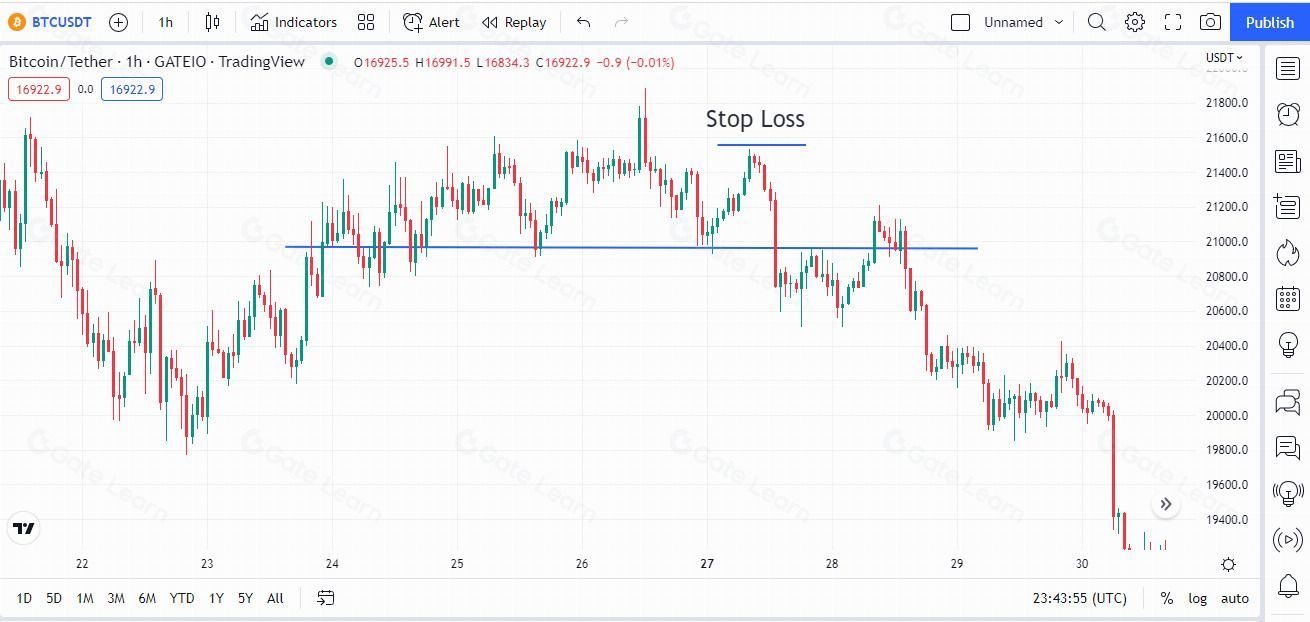Open the alerts clock icon in sidebar

1288,115
